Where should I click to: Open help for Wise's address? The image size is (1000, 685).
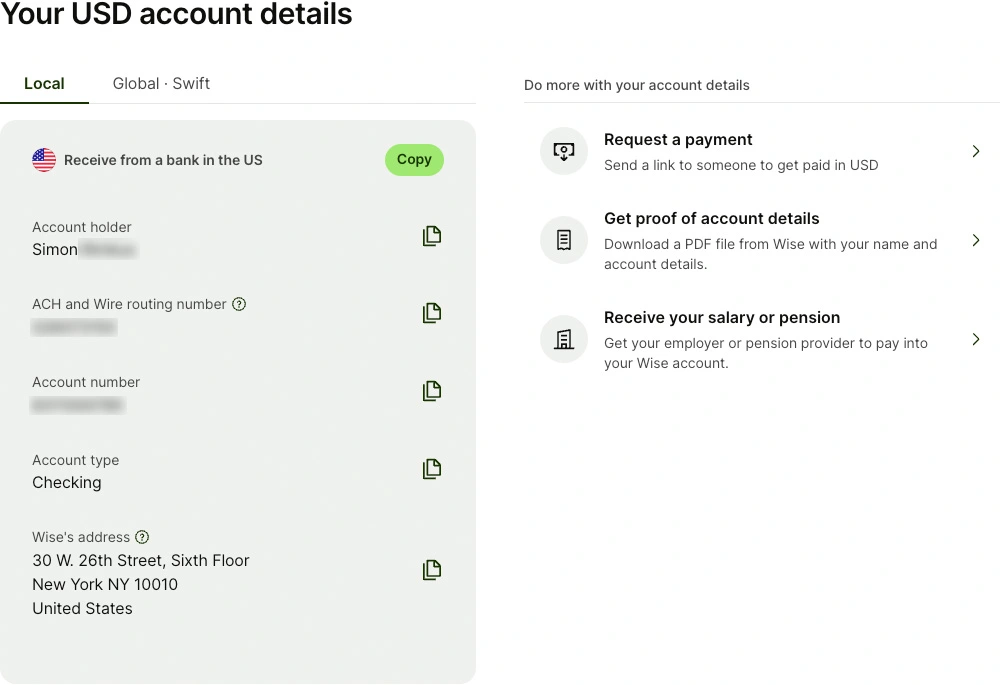point(142,537)
